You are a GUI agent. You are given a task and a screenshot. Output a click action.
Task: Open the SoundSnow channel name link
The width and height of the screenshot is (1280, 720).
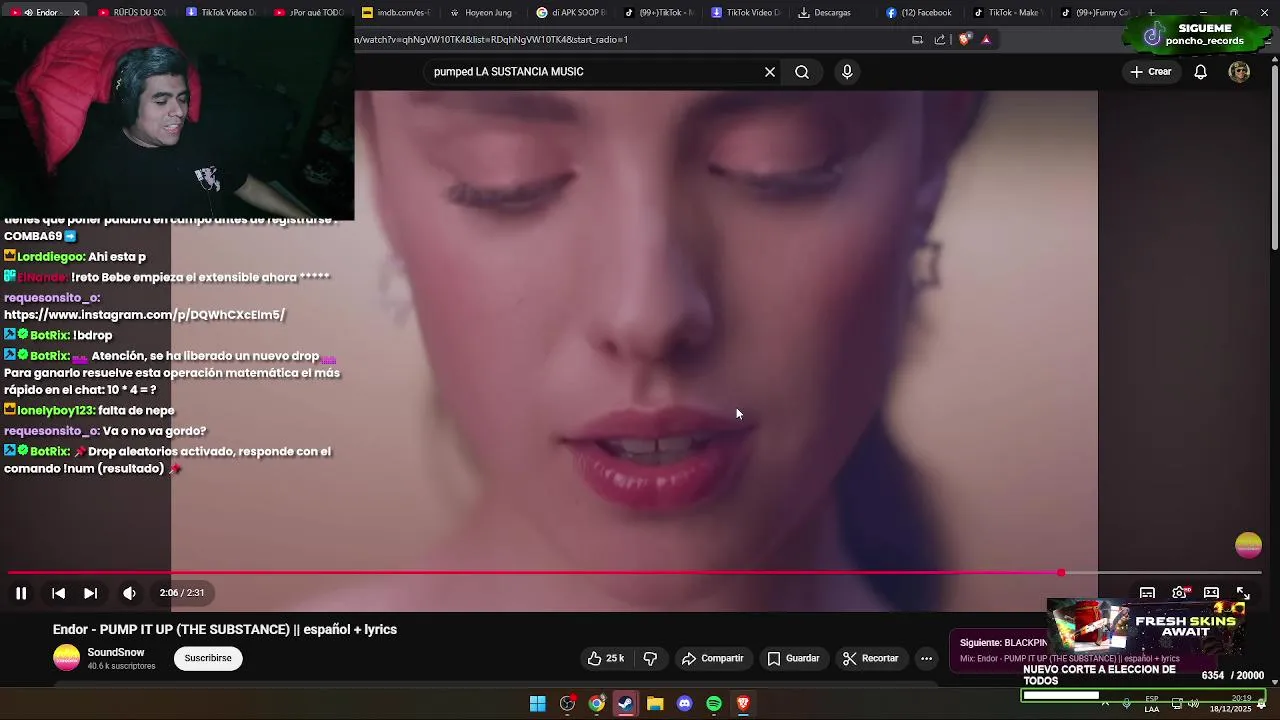(116, 652)
